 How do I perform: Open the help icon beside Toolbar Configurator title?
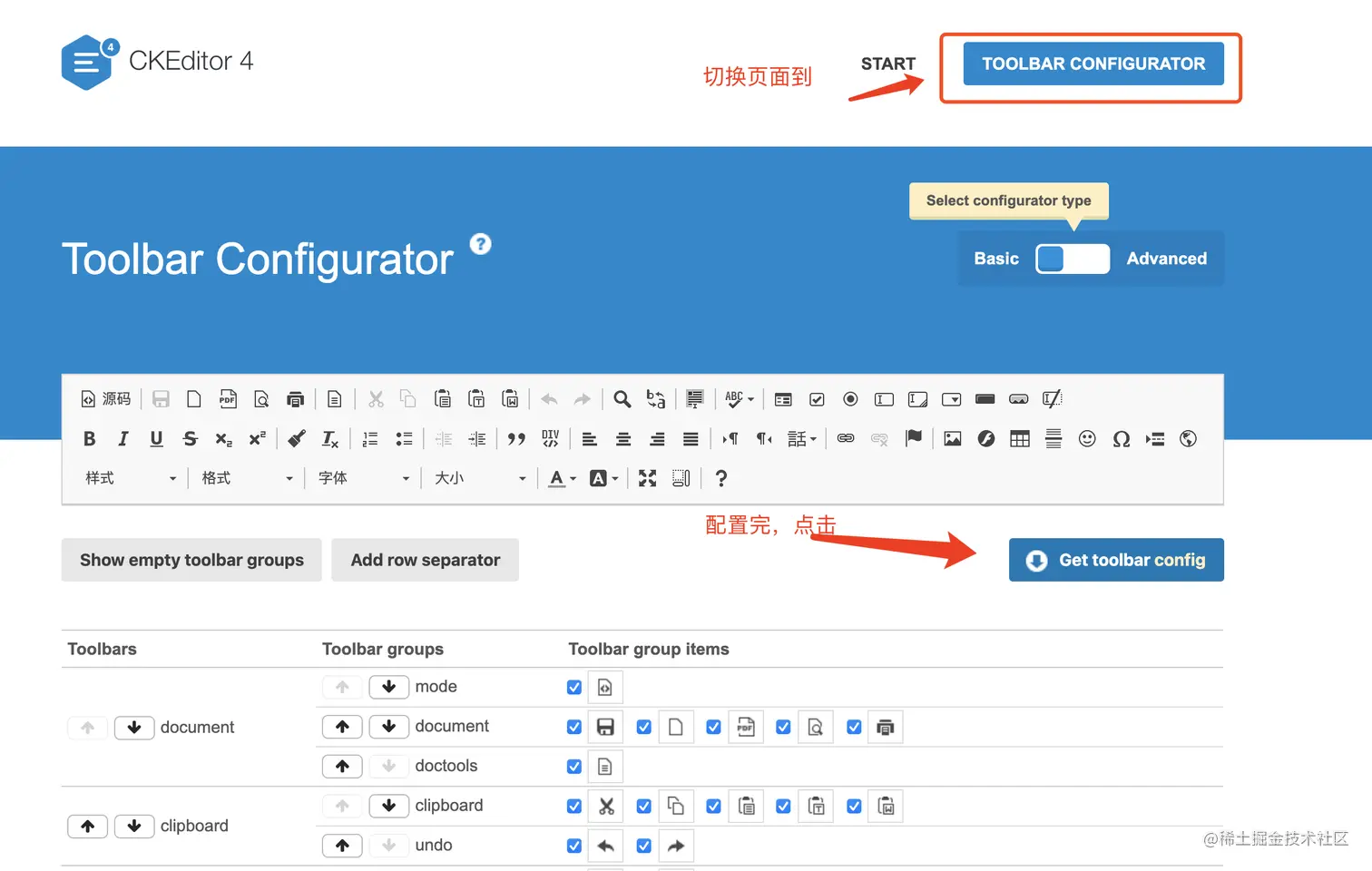coord(481,244)
